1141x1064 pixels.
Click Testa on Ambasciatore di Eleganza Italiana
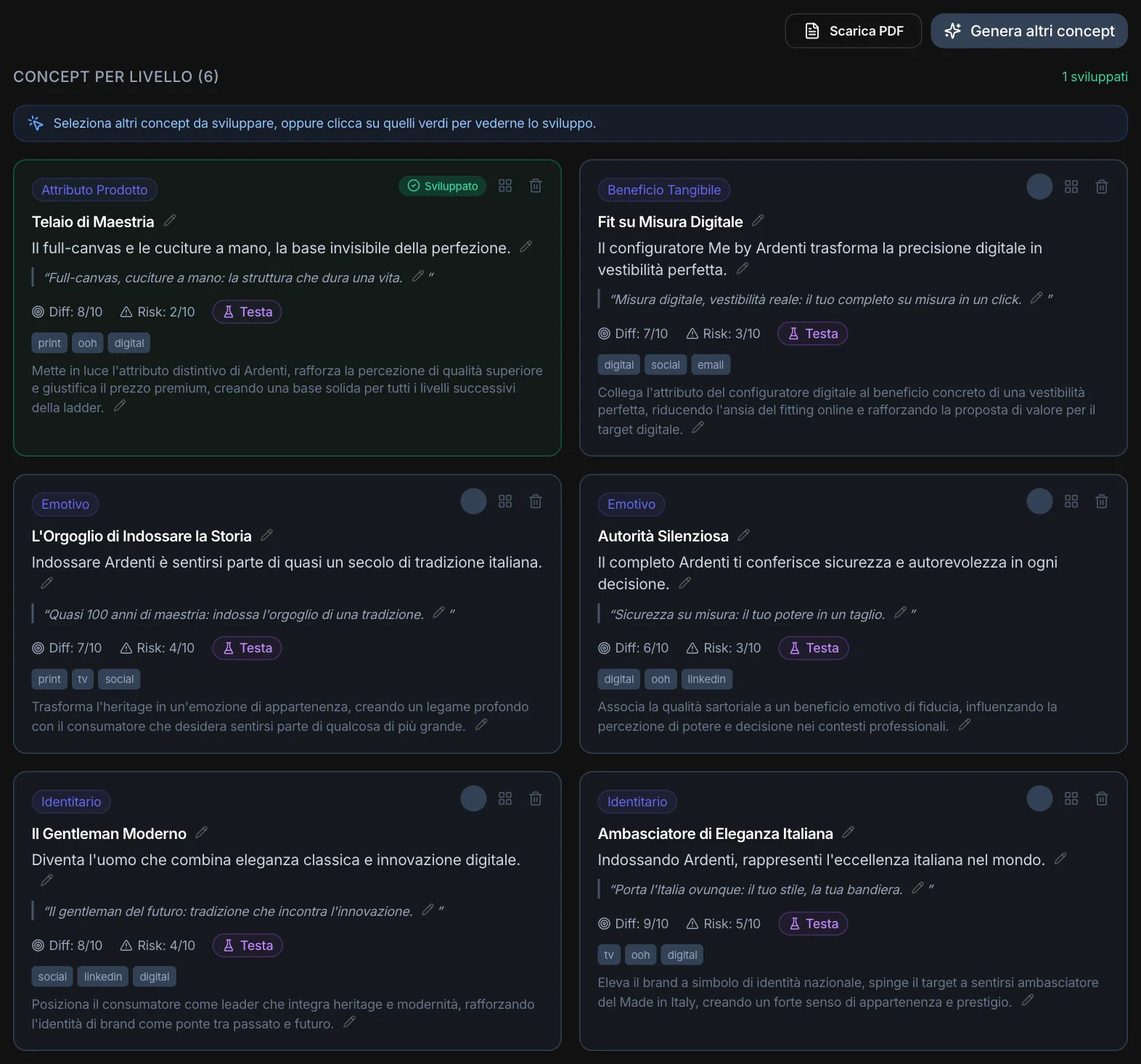pos(814,924)
